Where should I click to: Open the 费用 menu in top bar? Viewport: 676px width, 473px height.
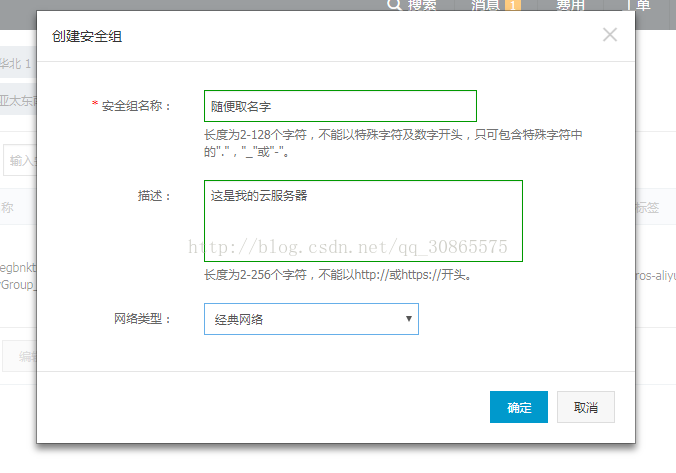pyautogui.click(x=570, y=5)
